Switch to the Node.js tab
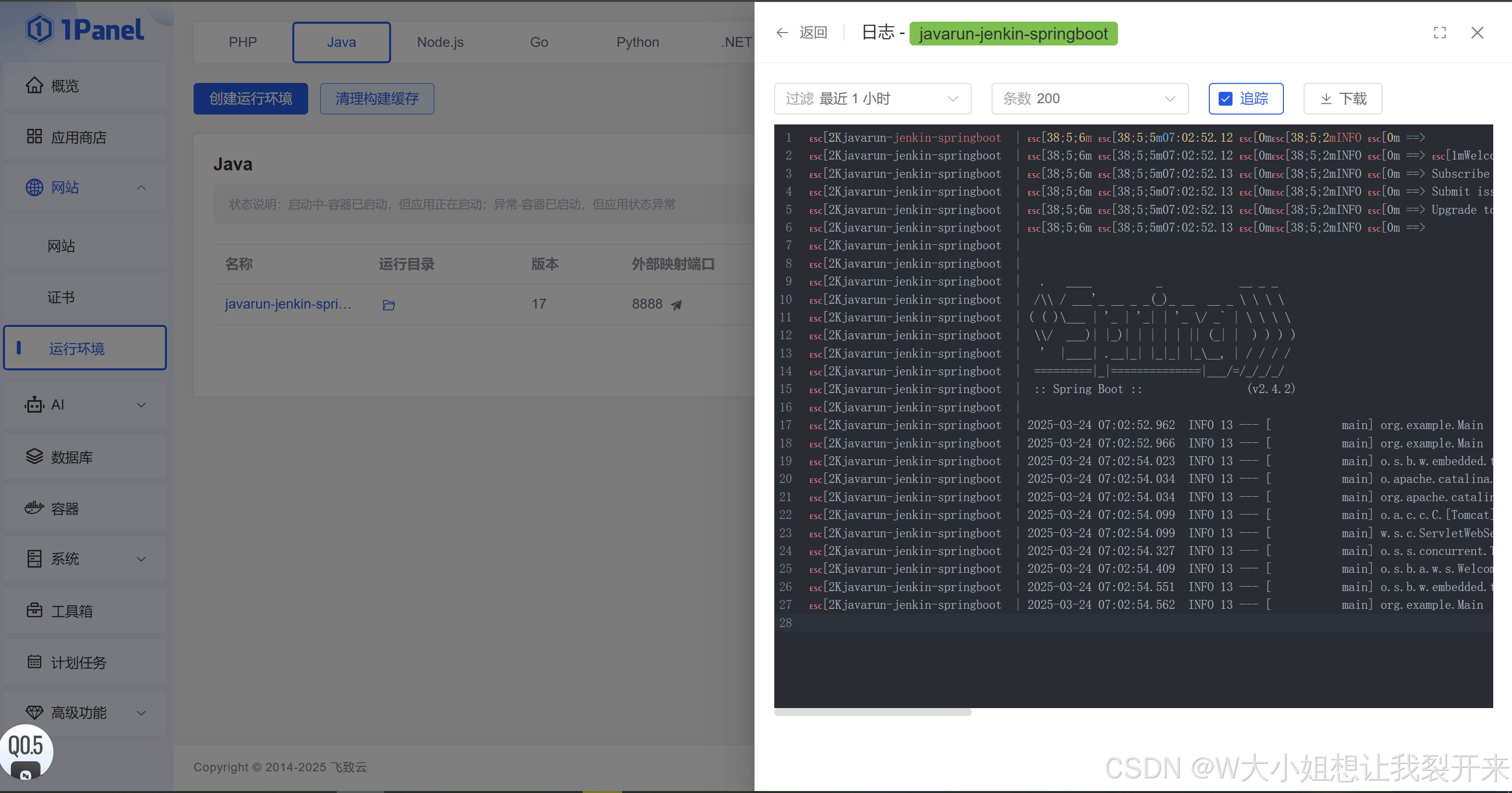1512x793 pixels. click(x=440, y=42)
